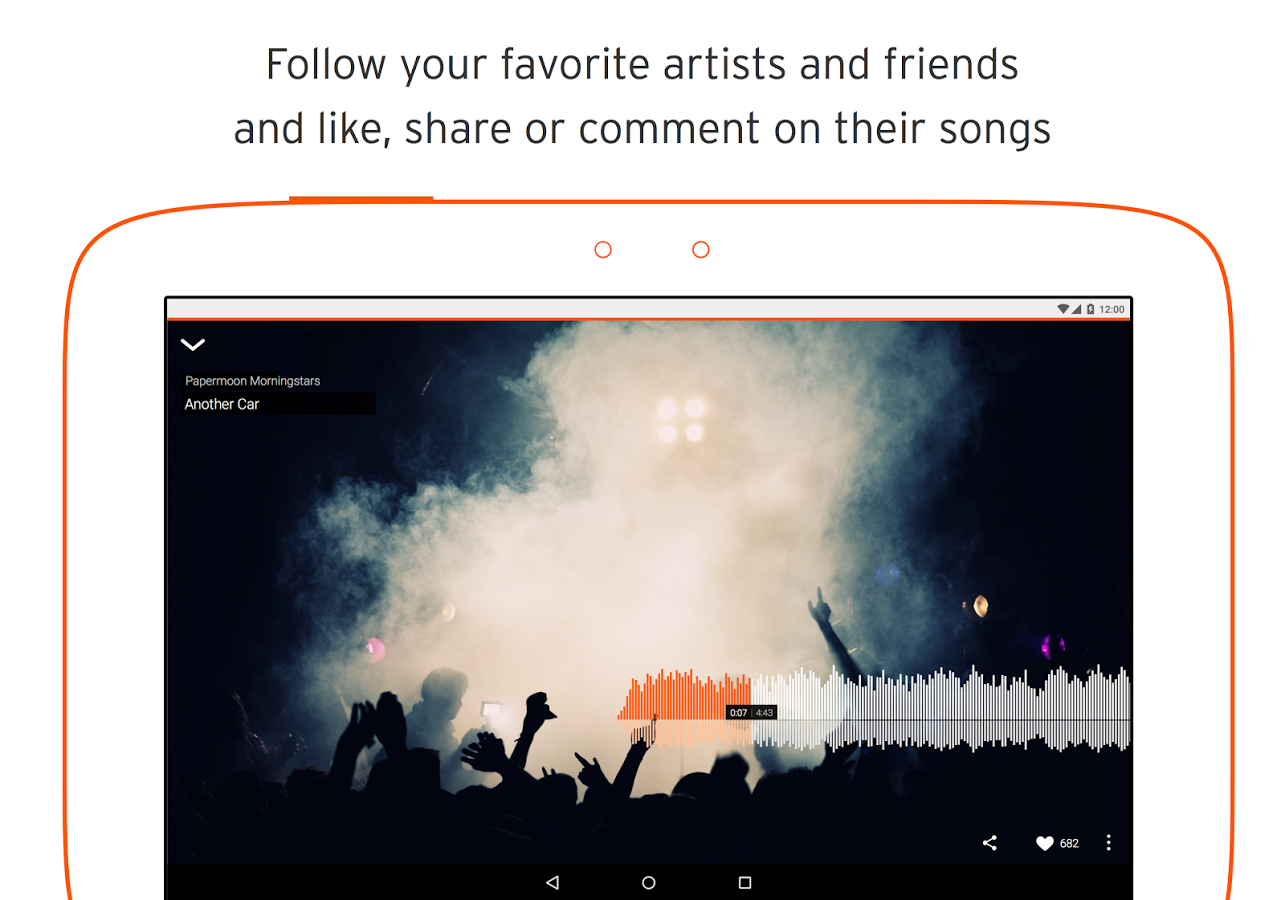The height and width of the screenshot is (900, 1285).
Task: Click the 682 likes count
Action: [x=1069, y=844]
